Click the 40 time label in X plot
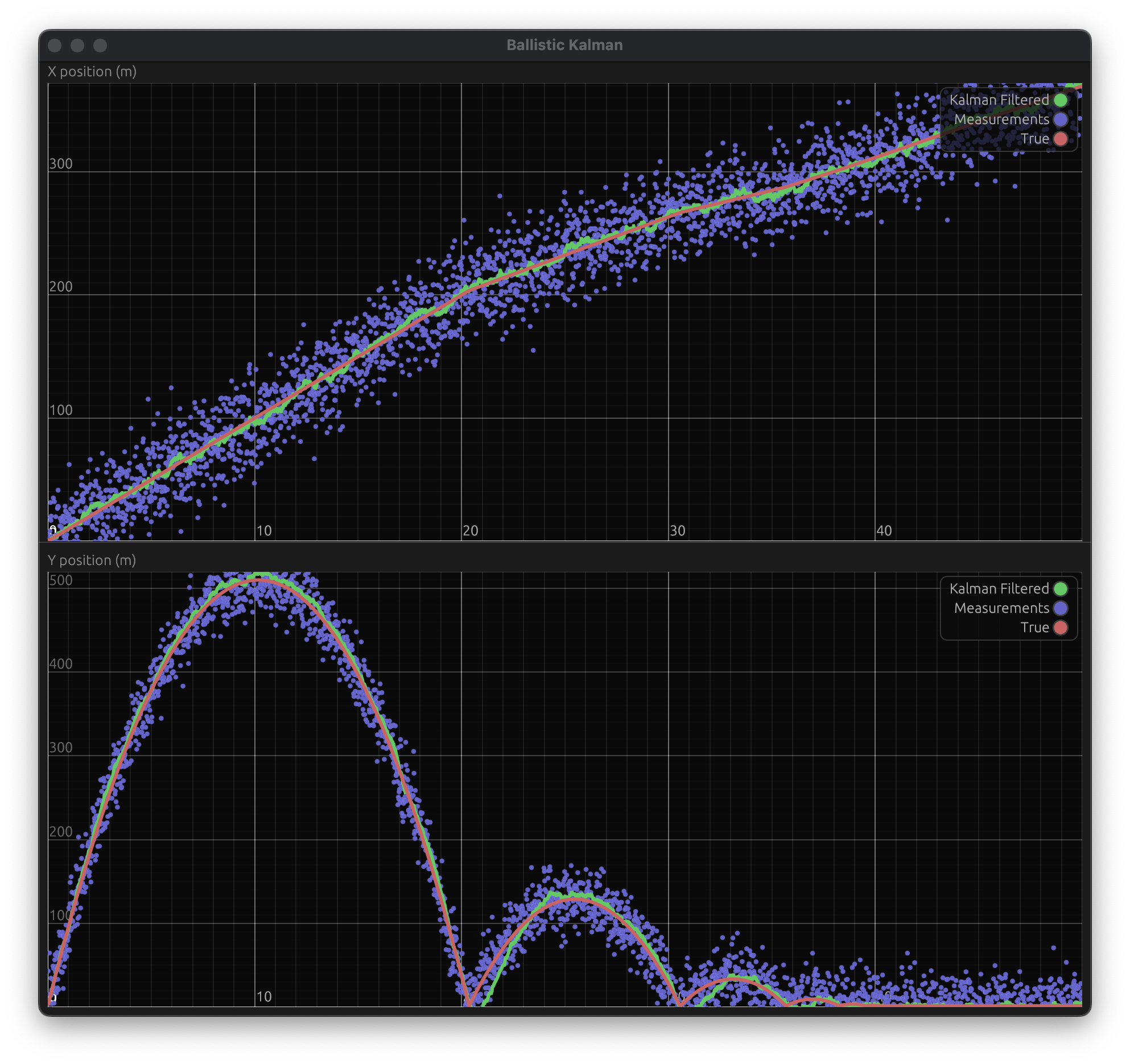Viewport: 1130px width, 1064px height. click(x=884, y=531)
